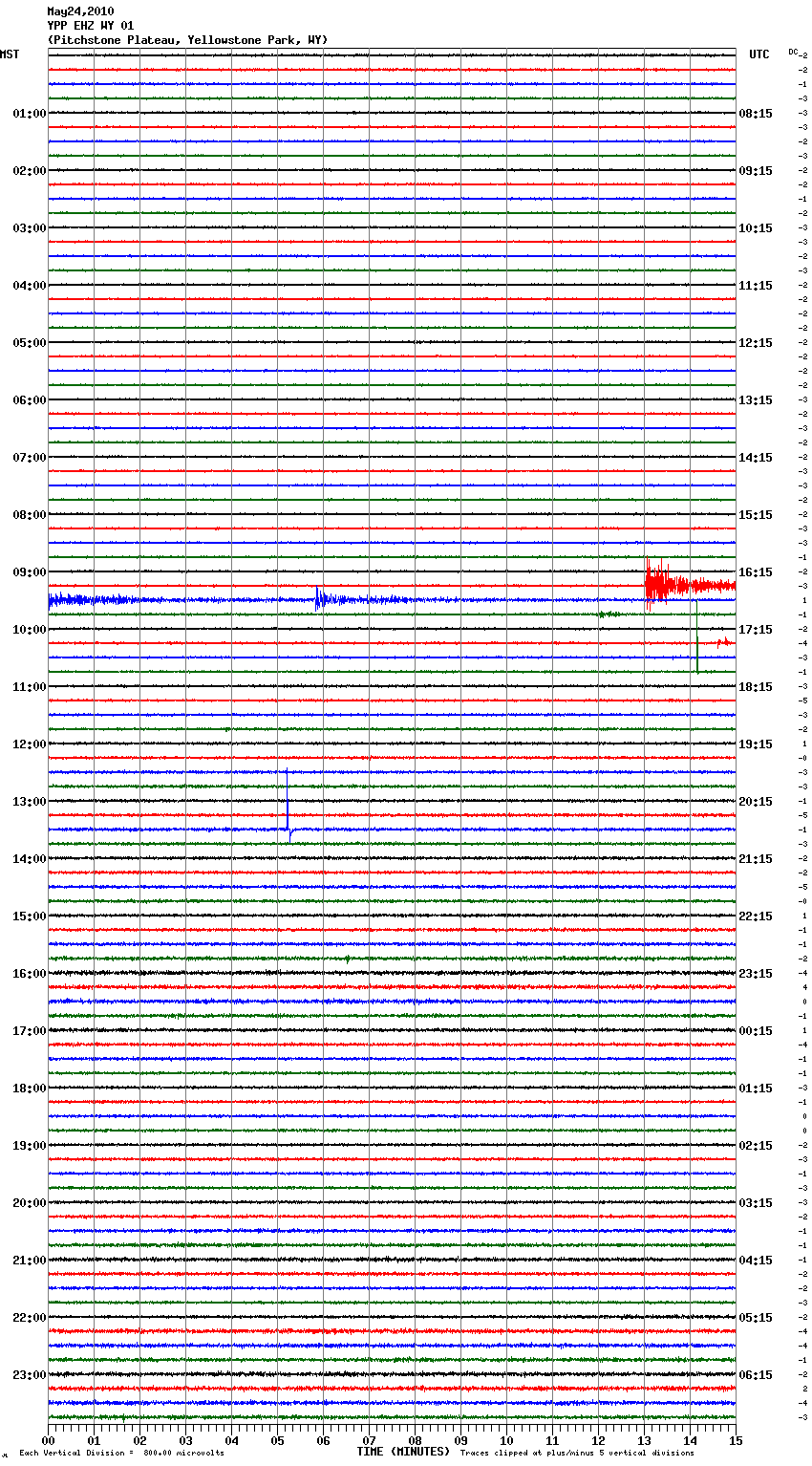Screen dimensions: 812x1466
Task: Select the 05:00 MST time label
Action: [30, 343]
